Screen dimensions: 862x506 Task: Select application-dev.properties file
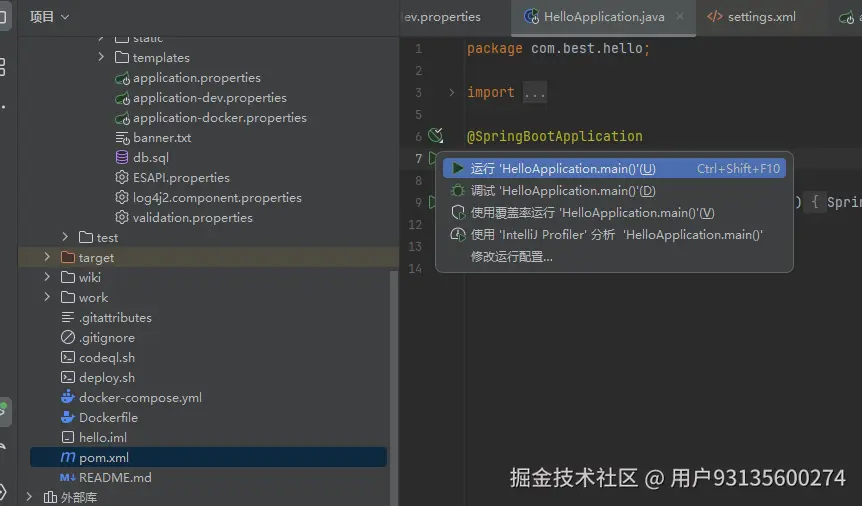210,98
